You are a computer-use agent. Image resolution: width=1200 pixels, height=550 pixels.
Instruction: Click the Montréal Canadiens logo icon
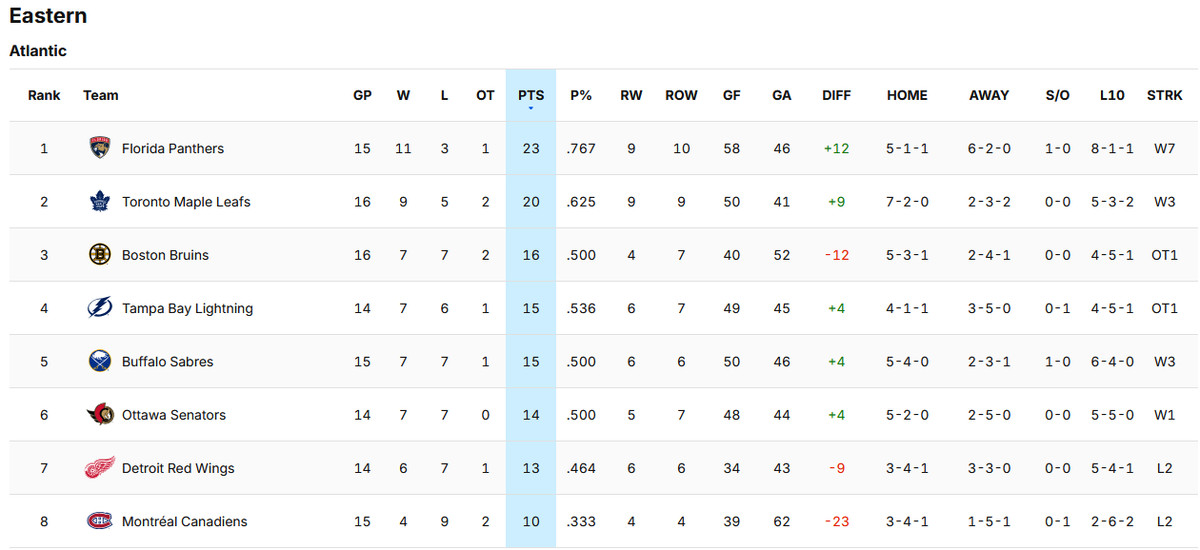[100, 521]
